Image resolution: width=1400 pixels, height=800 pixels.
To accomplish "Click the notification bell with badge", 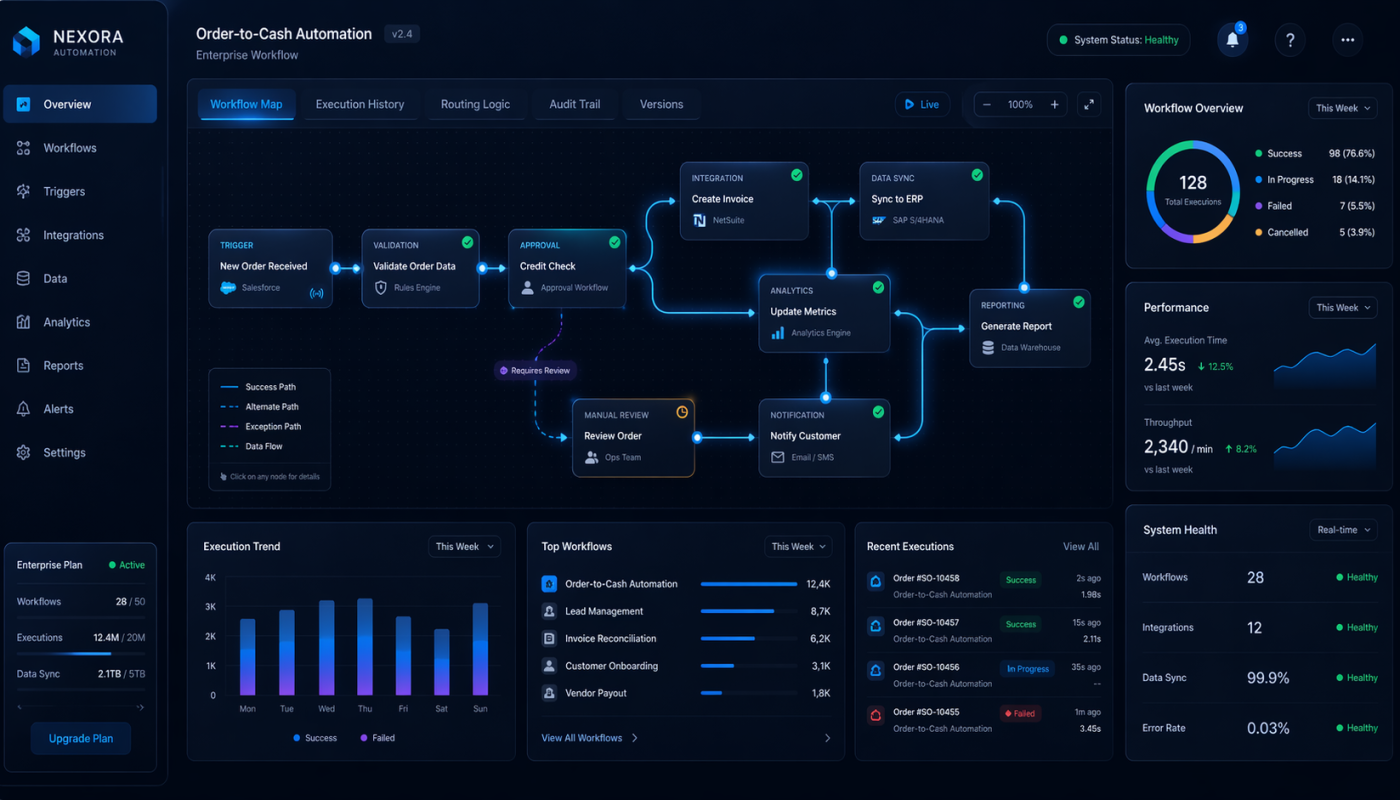I will (x=1232, y=40).
